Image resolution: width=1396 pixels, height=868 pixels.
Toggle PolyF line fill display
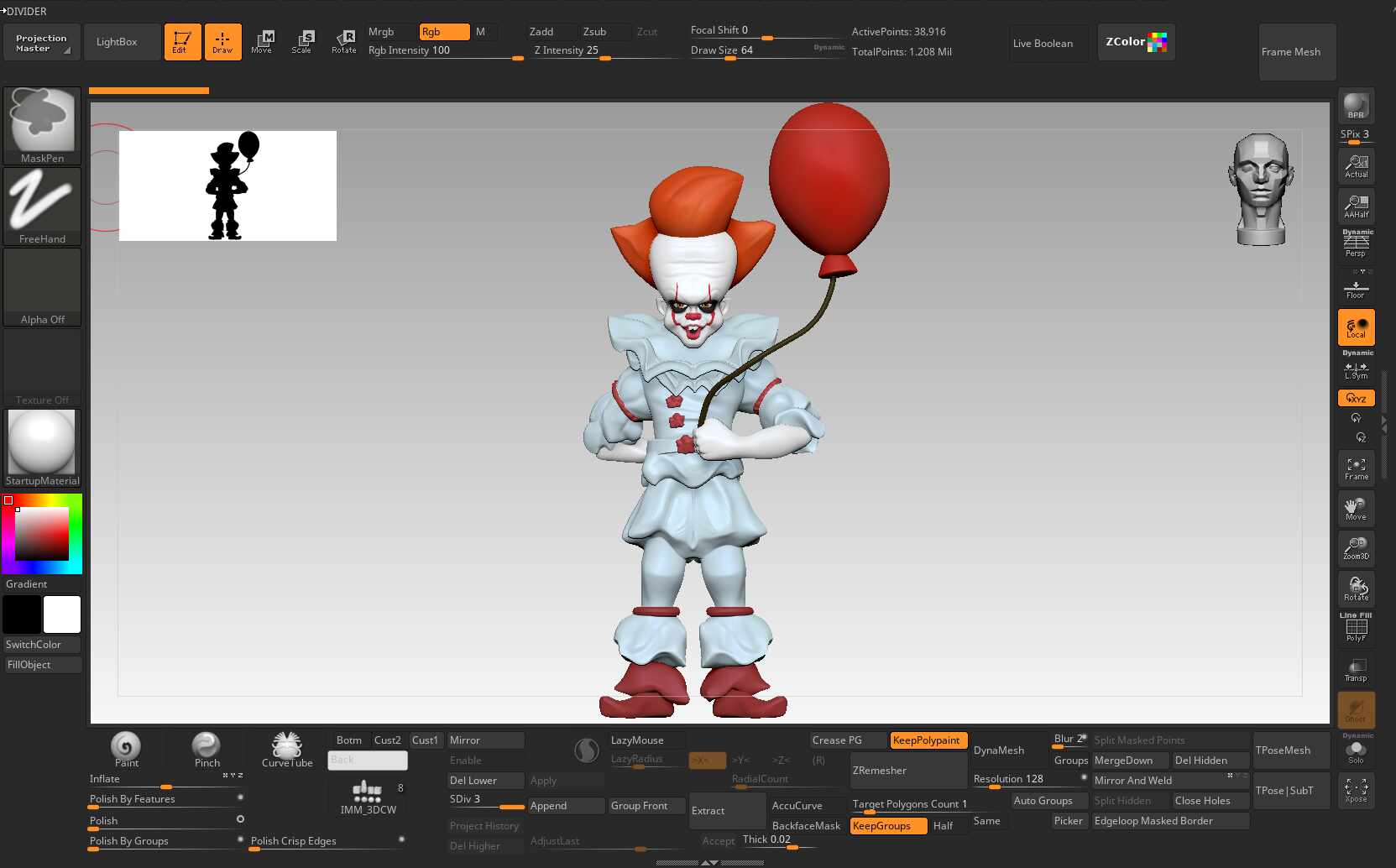[x=1356, y=630]
